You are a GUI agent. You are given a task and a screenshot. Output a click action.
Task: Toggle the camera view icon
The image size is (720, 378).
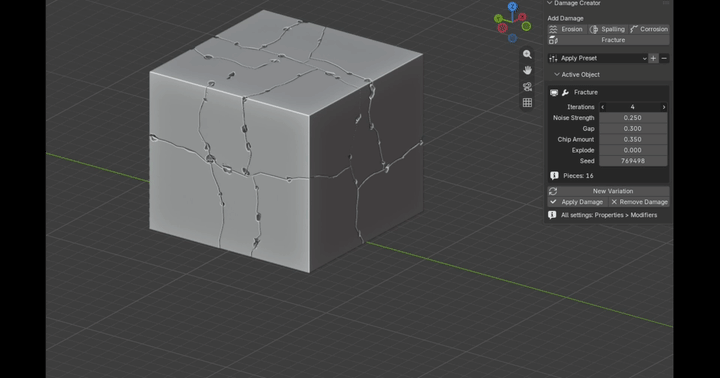pos(527,86)
